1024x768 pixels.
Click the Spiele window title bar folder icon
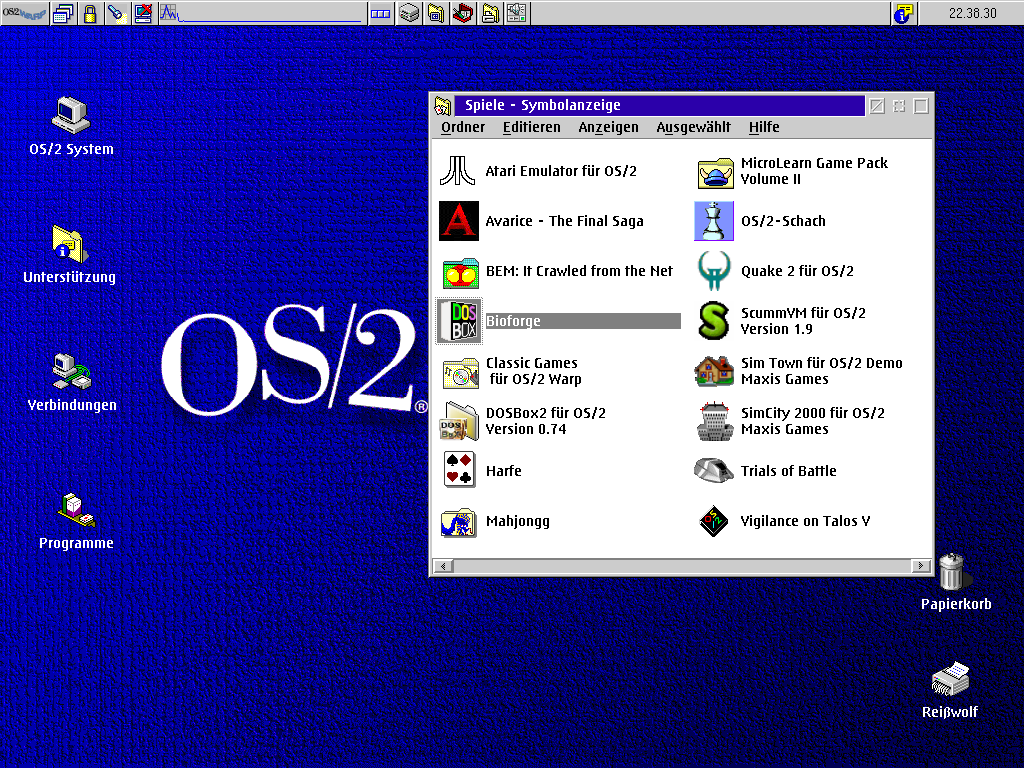443,106
